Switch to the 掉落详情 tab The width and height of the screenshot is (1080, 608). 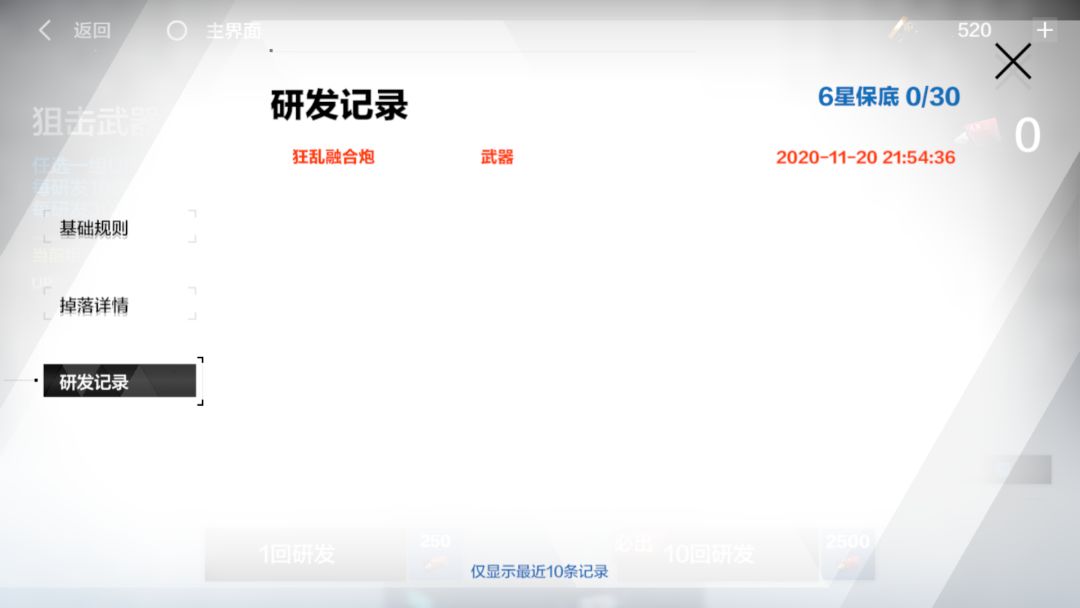[x=120, y=304]
